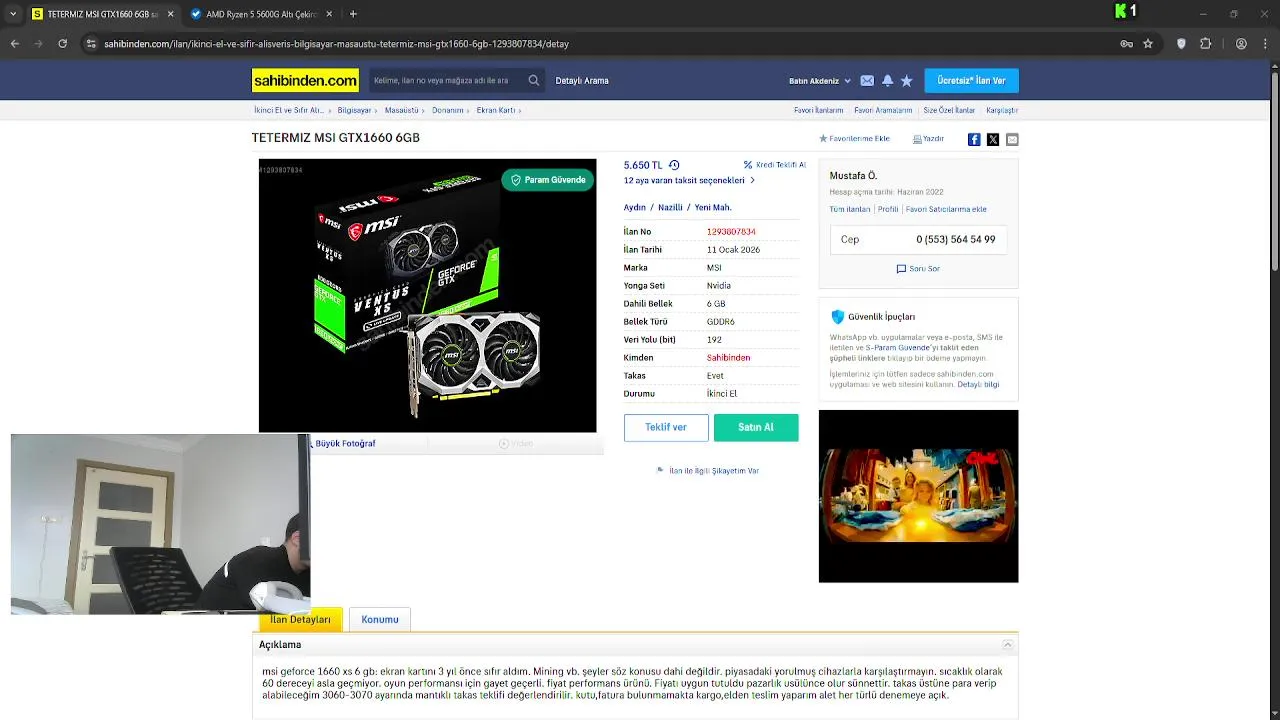Click the price history clock icon
1280x720 pixels.
coord(674,165)
